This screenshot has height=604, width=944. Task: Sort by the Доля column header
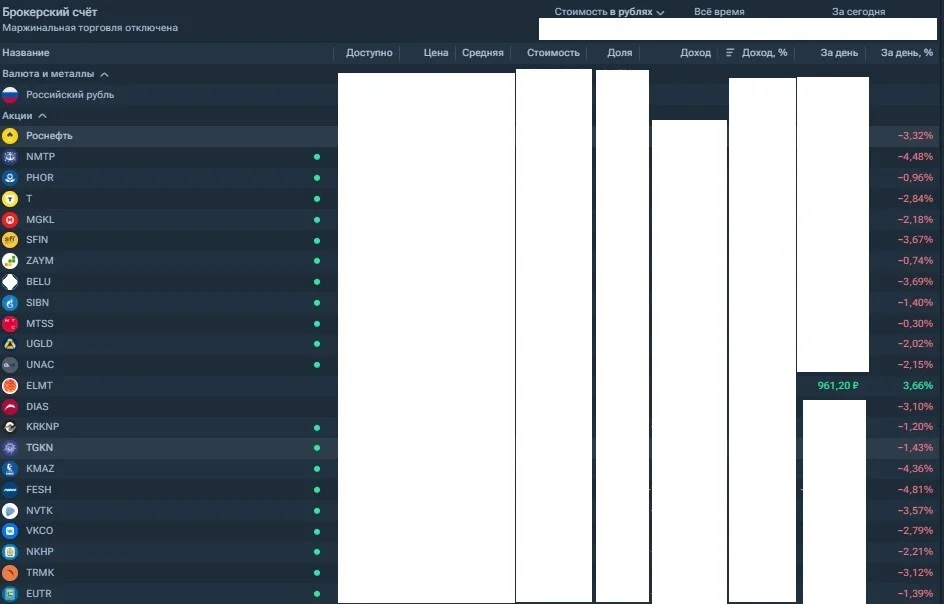[620, 53]
